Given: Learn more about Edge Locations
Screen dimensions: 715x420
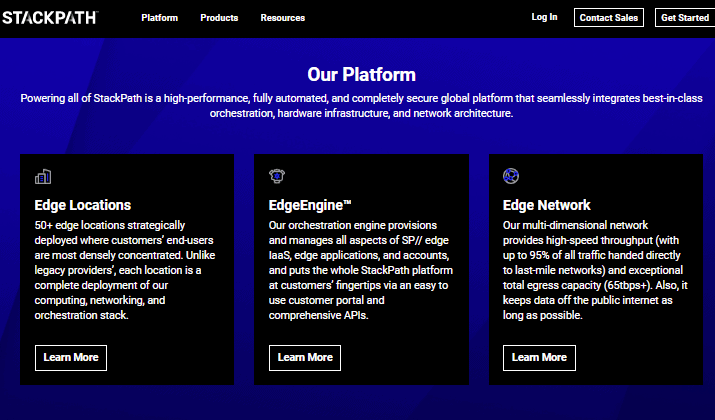Looking at the screenshot, I should (x=71, y=358).
